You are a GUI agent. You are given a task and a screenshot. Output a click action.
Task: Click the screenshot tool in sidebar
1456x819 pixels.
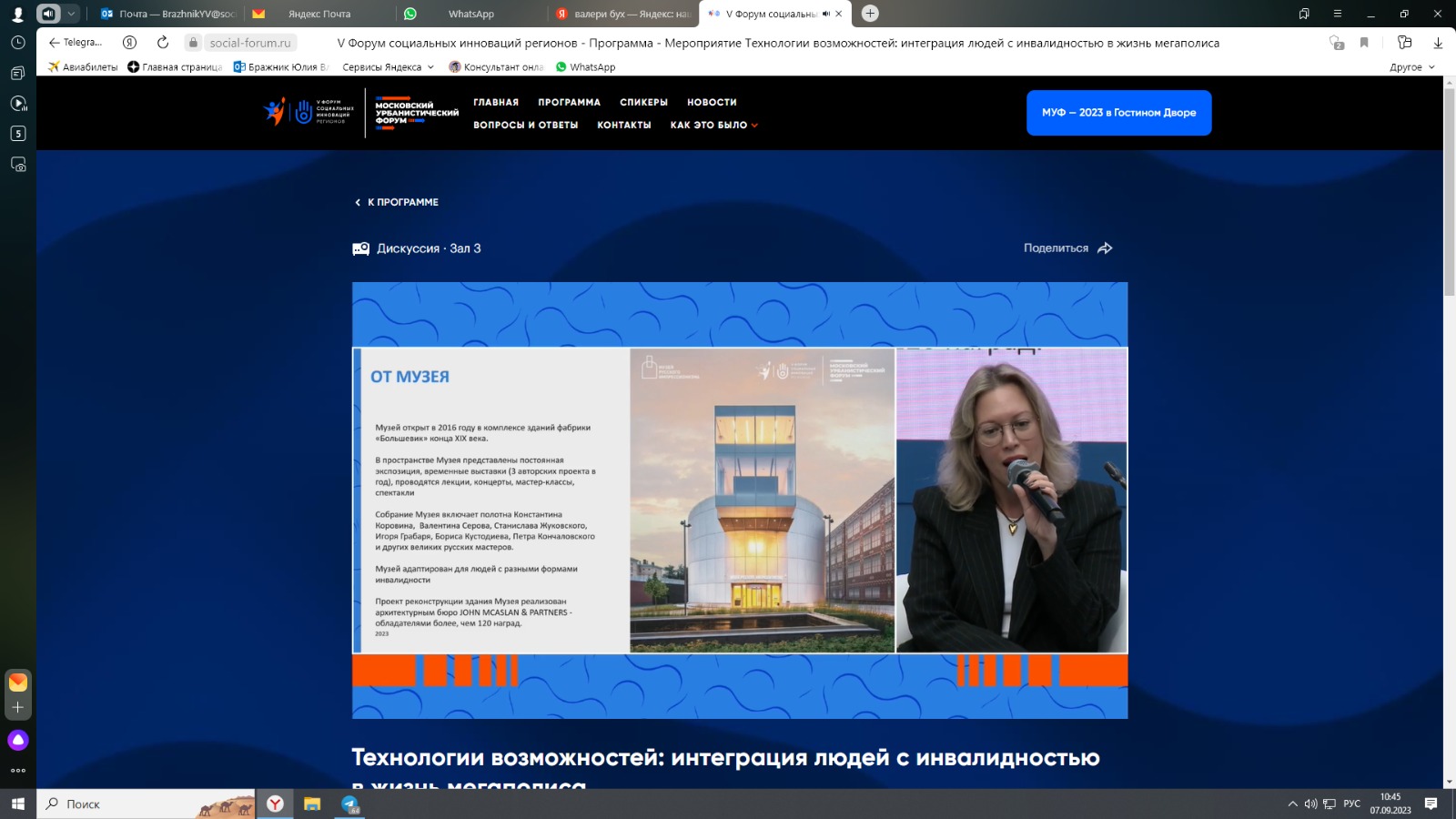[x=18, y=165]
